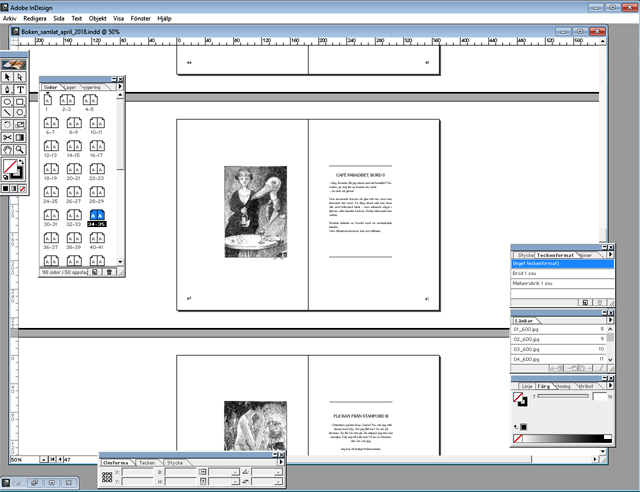Select the Selection arrow tool
640x492 pixels.
(x=7, y=77)
